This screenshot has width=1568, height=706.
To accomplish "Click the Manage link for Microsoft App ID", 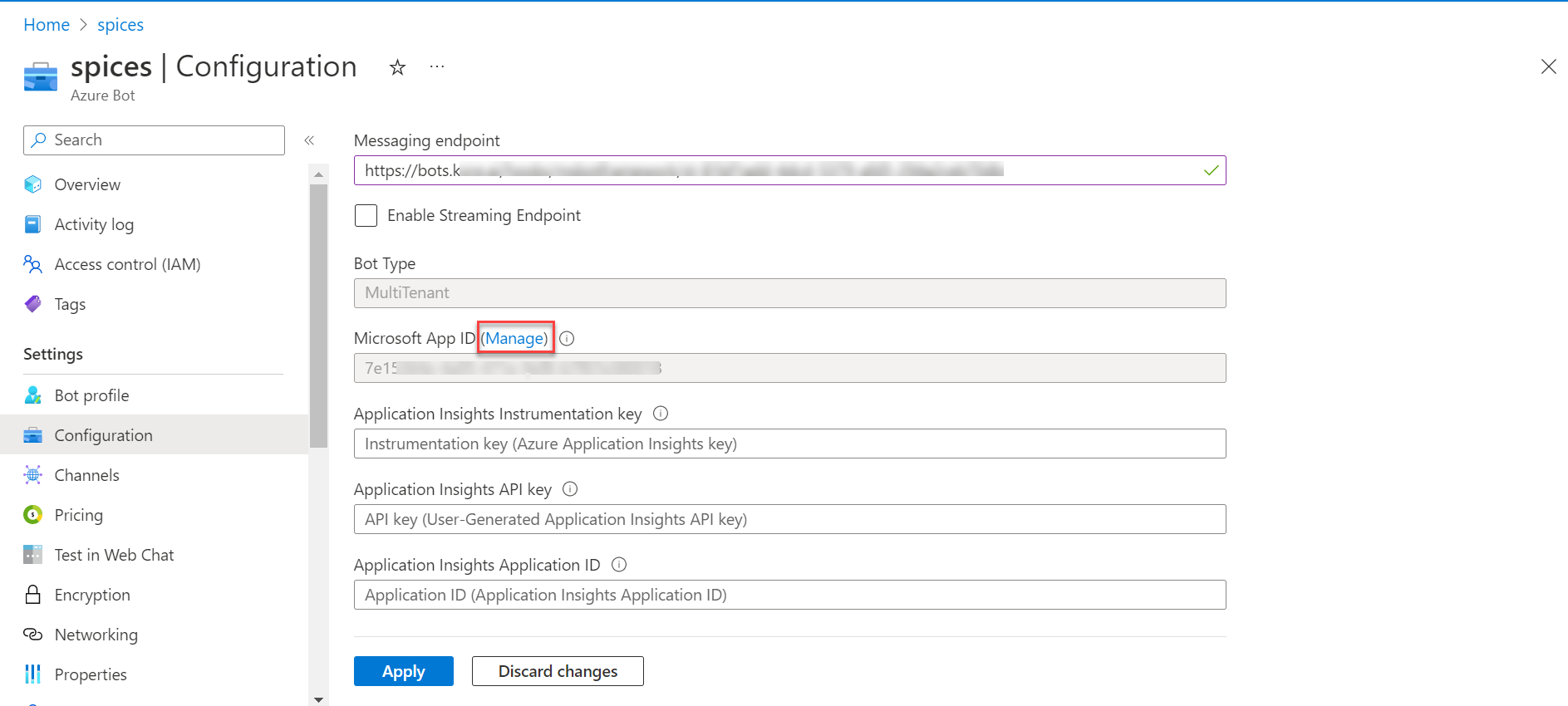I will coord(516,338).
